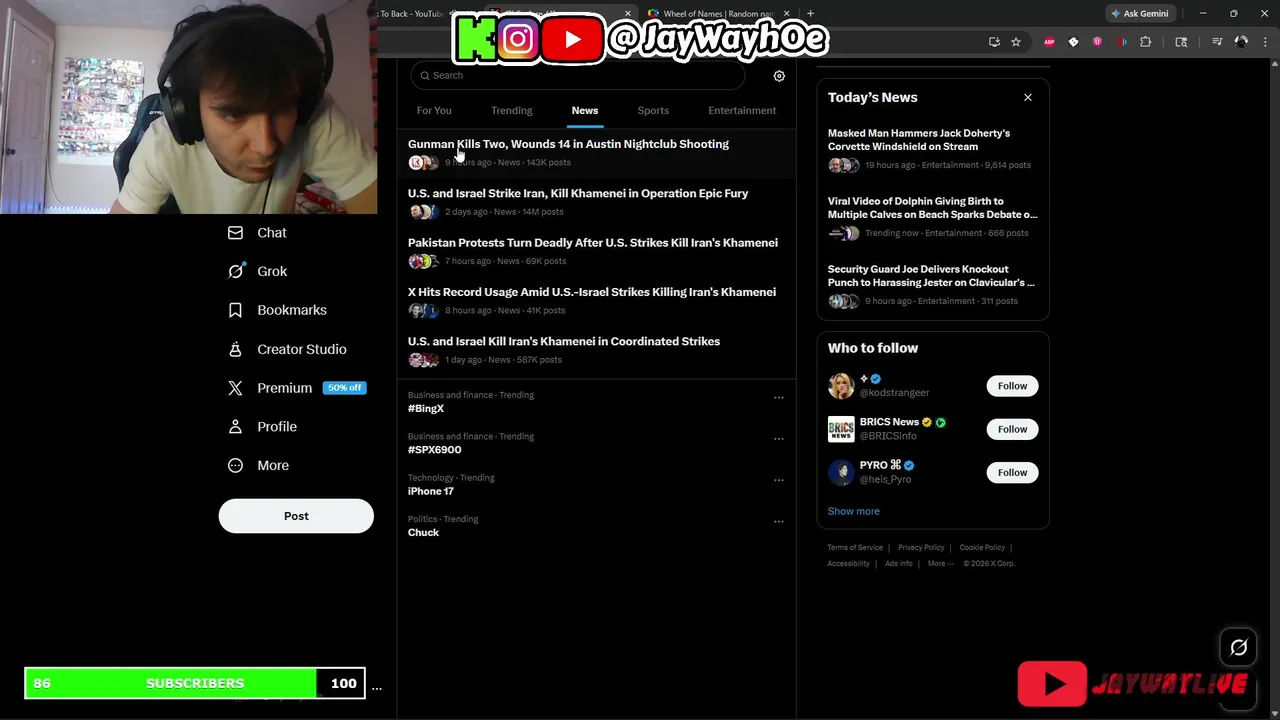The width and height of the screenshot is (1280, 720).
Task: Open the Bookmarks sidebar item
Action: click(277, 310)
